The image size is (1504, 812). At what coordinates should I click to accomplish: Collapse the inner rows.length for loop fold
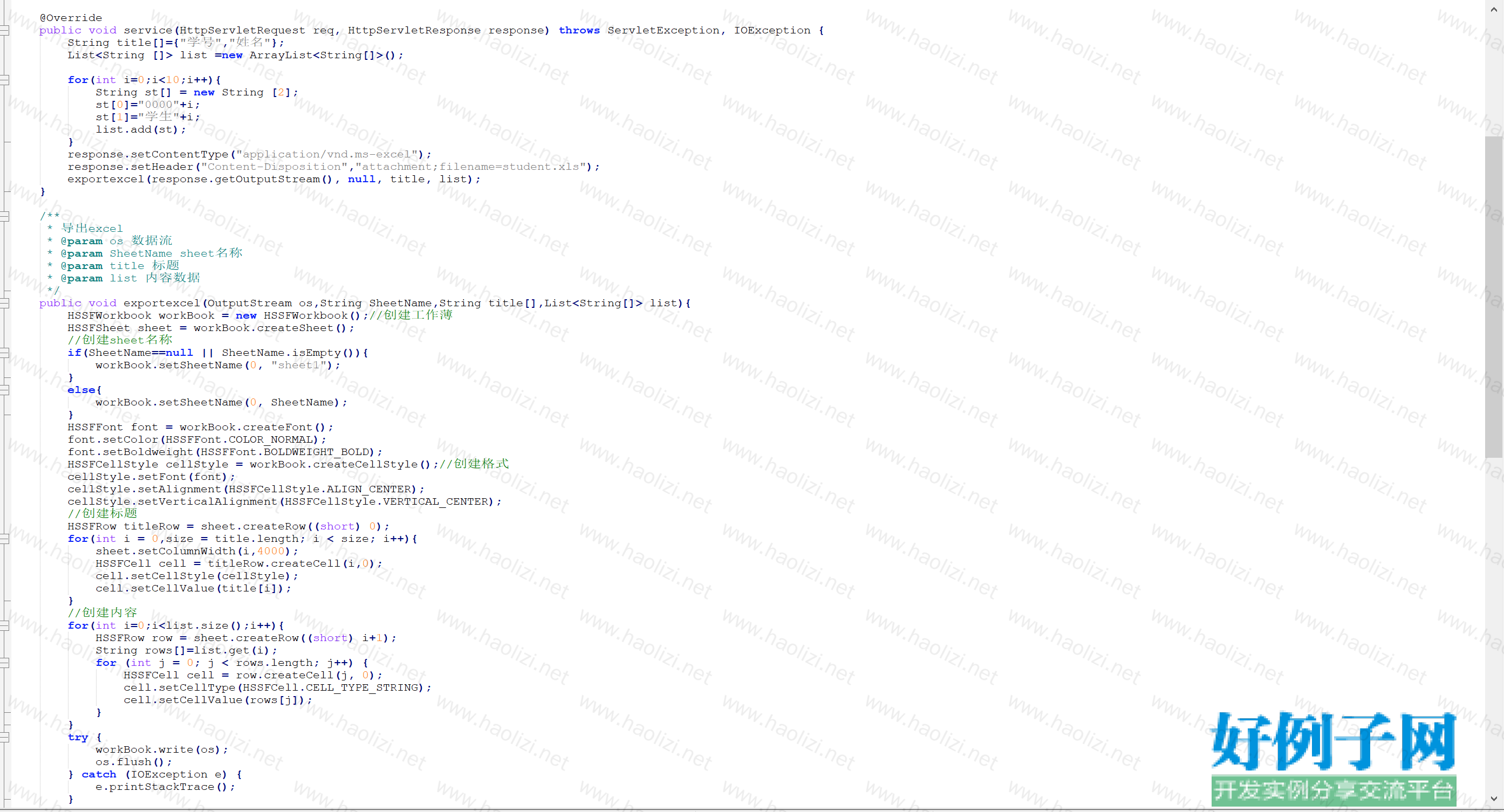pyautogui.click(x=5, y=663)
